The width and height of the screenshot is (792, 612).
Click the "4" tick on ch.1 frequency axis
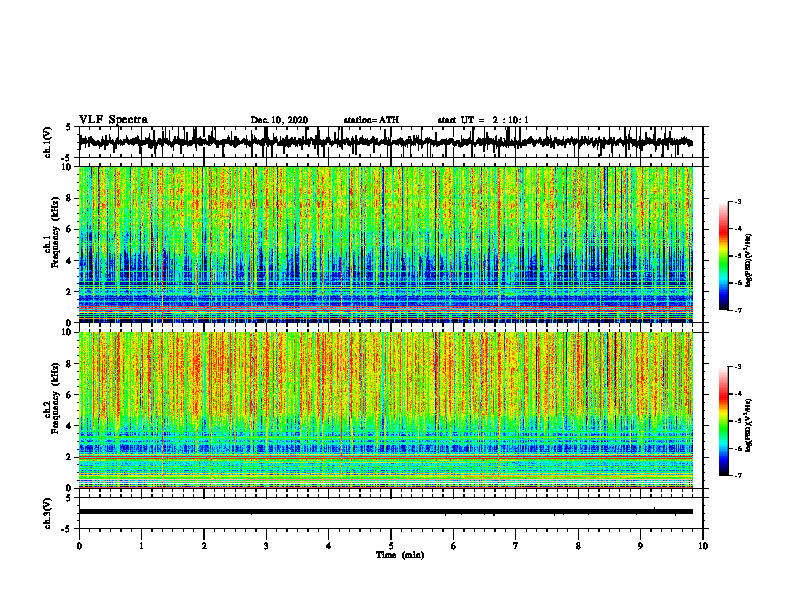point(70,261)
